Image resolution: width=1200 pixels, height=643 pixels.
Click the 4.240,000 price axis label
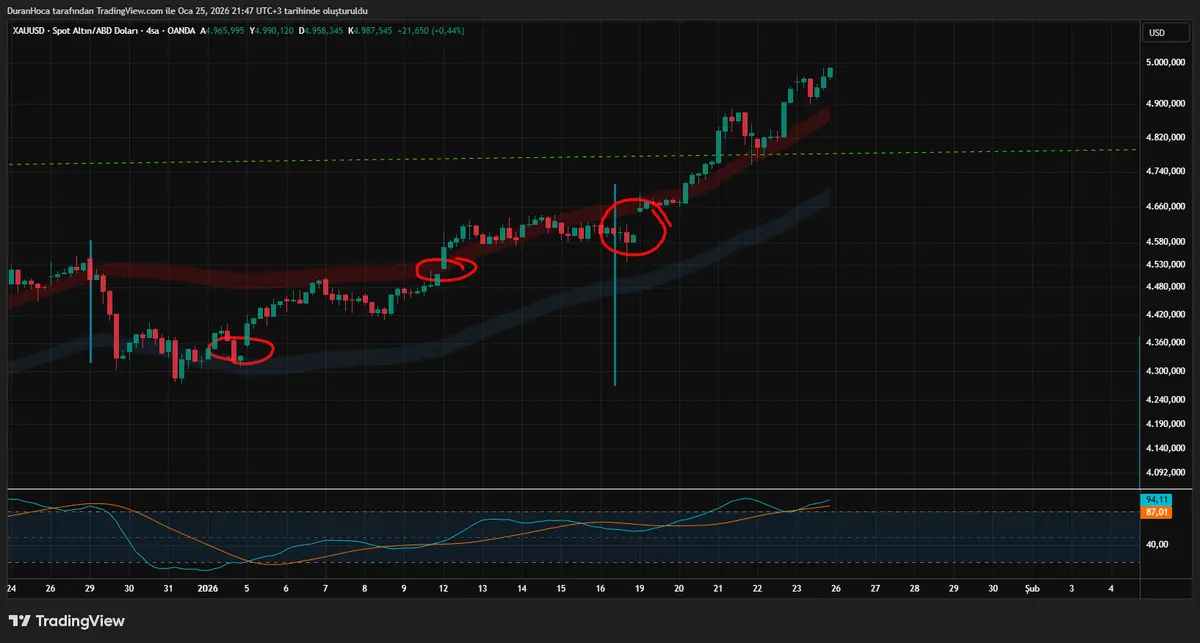pyautogui.click(x=1167, y=401)
